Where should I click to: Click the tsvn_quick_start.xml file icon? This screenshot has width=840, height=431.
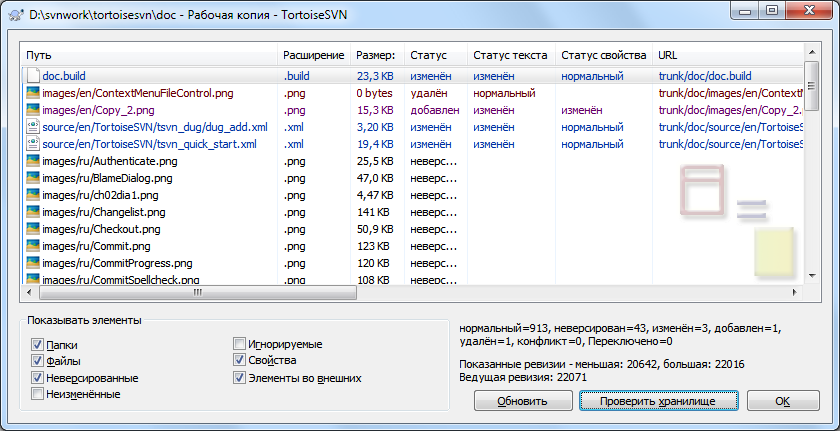pyautogui.click(x=33, y=145)
